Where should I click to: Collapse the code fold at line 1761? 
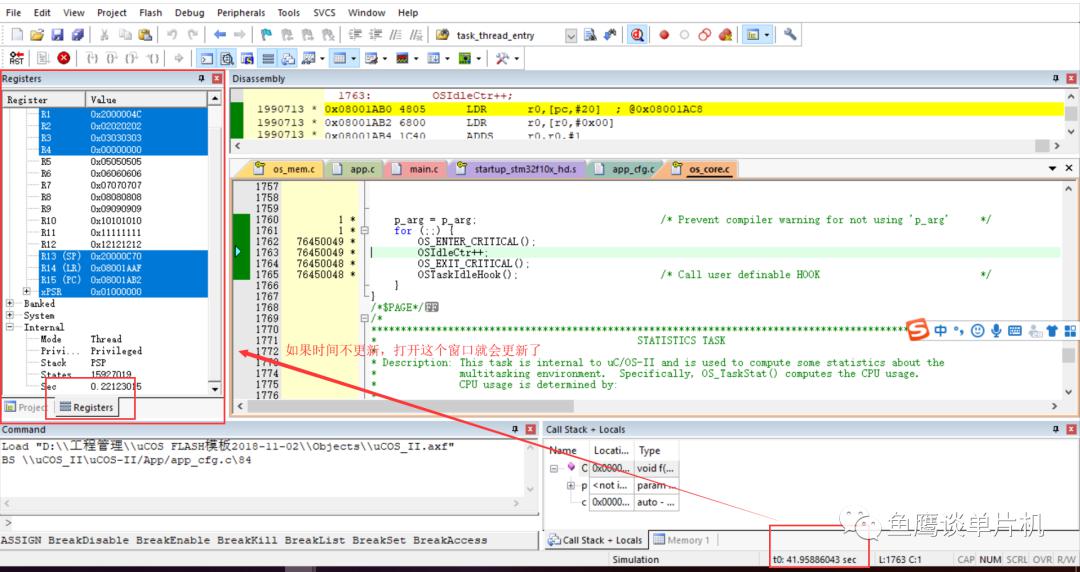[364, 231]
